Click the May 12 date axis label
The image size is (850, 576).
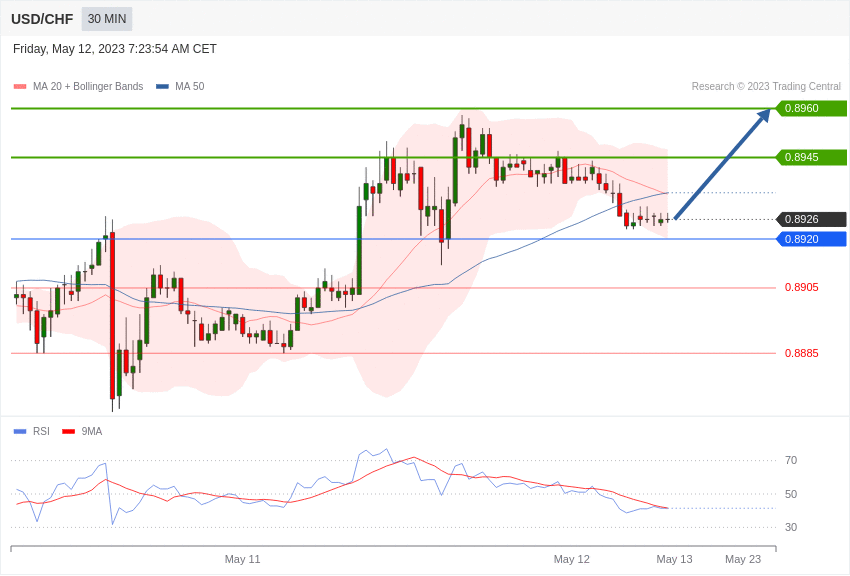coord(571,559)
